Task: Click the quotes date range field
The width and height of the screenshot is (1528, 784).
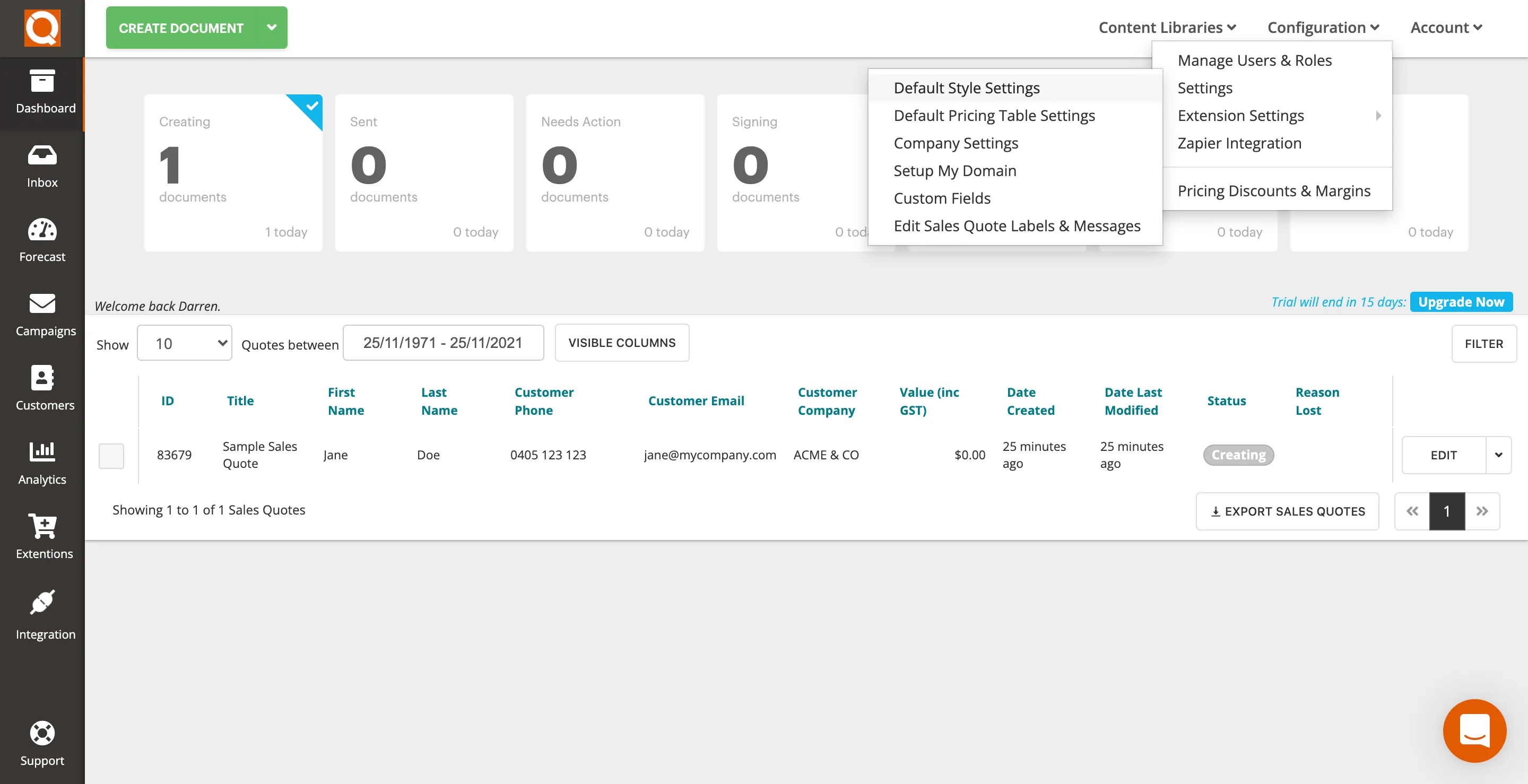Action: [443, 342]
